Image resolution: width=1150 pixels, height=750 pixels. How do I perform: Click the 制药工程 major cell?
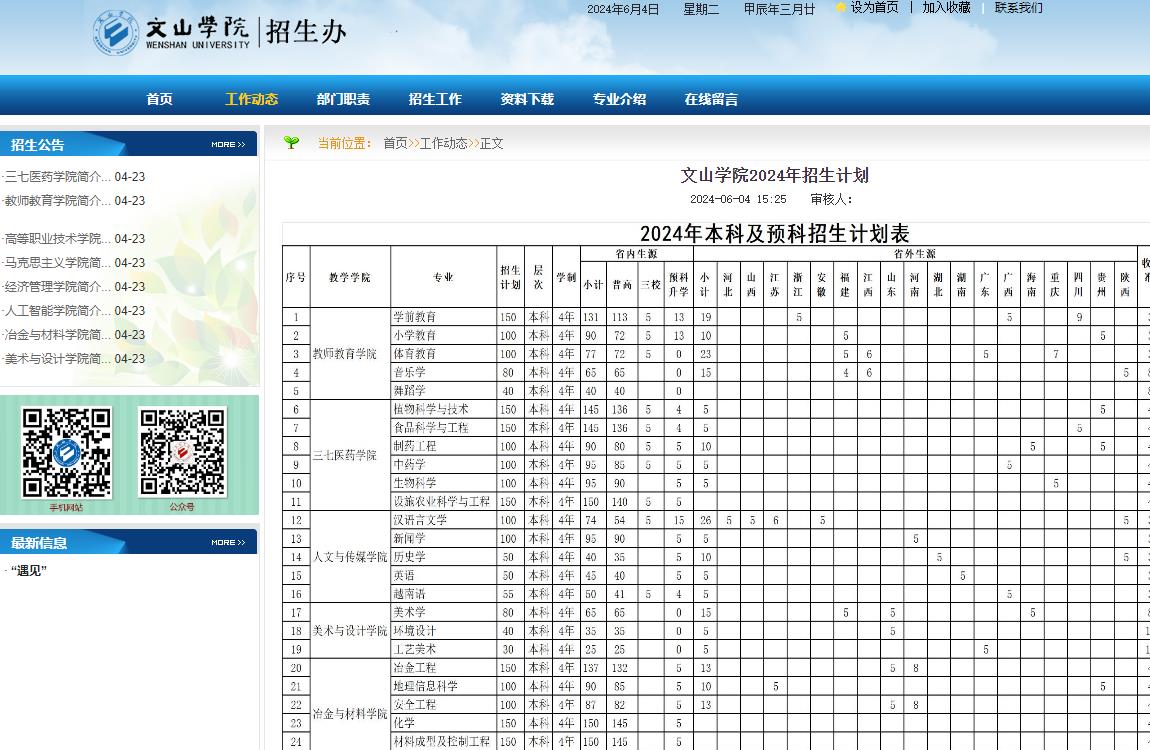click(x=444, y=446)
